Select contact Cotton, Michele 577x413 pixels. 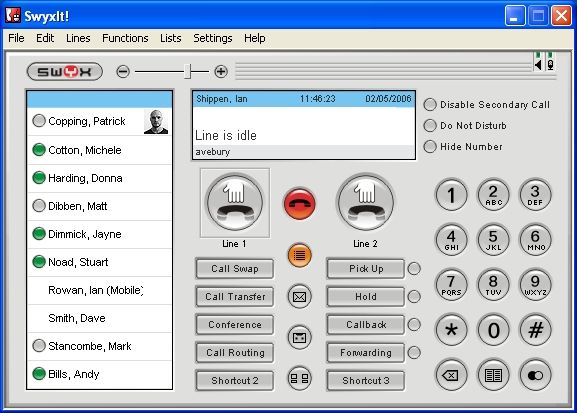pyautogui.click(x=100, y=150)
